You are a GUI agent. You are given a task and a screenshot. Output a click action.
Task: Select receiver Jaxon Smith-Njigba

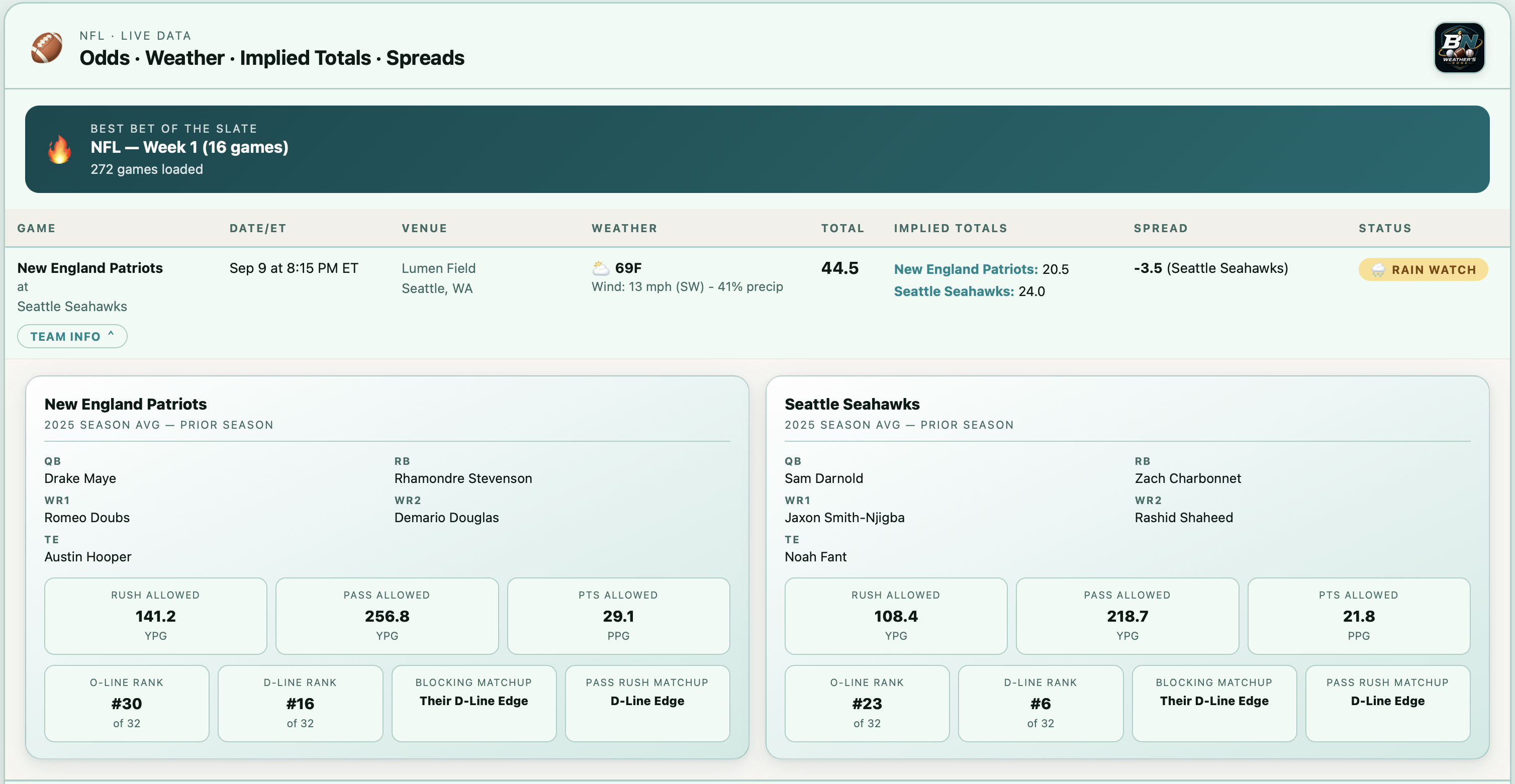pos(844,518)
